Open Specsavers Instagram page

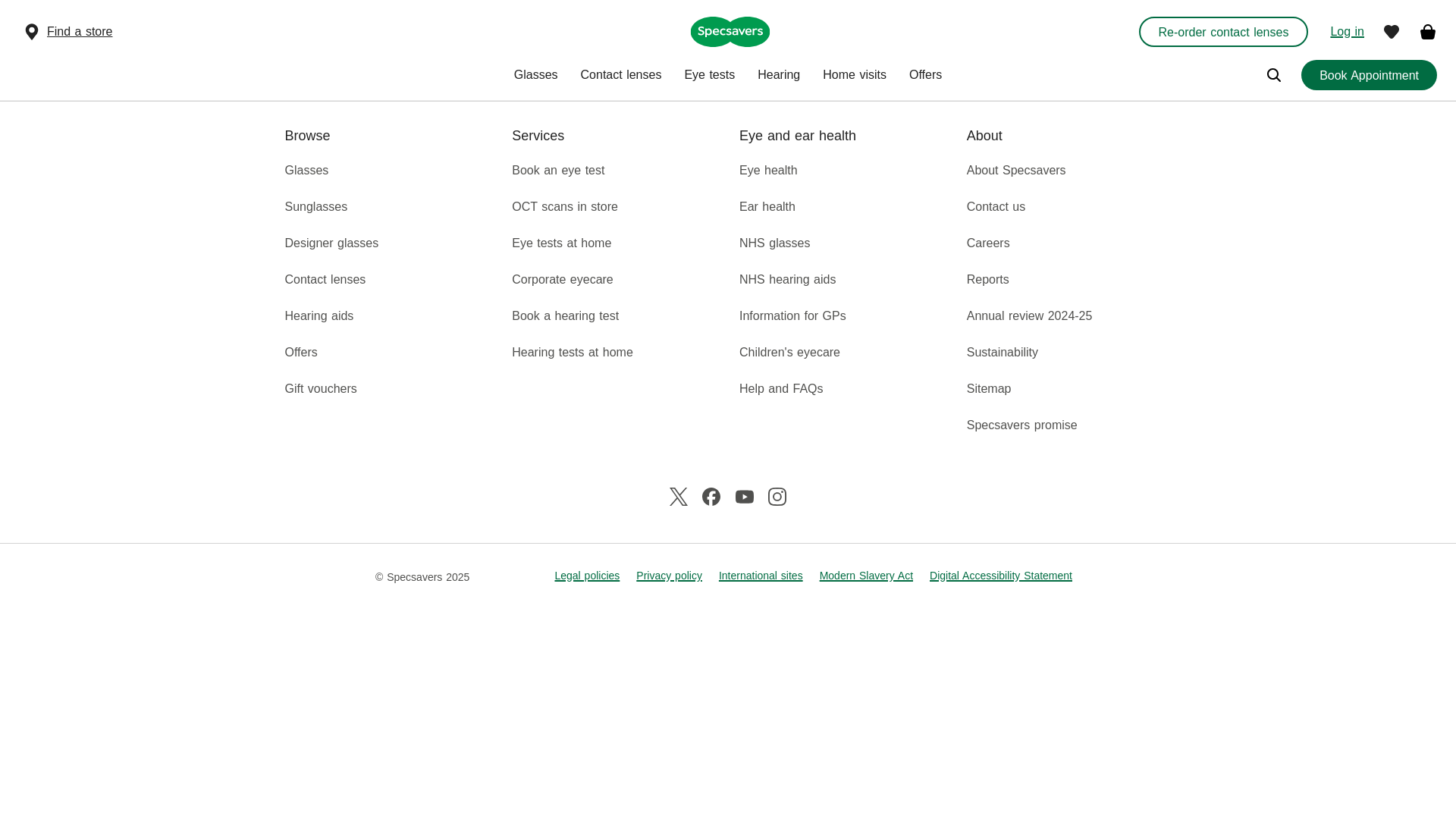coord(777,497)
